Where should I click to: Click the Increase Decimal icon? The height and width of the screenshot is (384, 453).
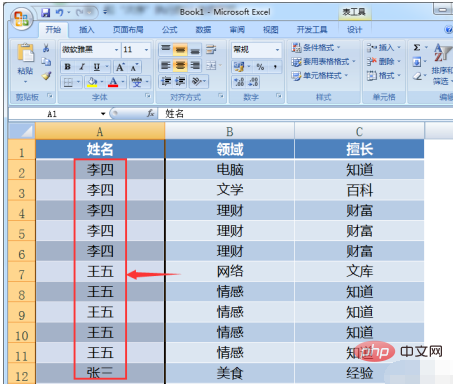(x=239, y=82)
